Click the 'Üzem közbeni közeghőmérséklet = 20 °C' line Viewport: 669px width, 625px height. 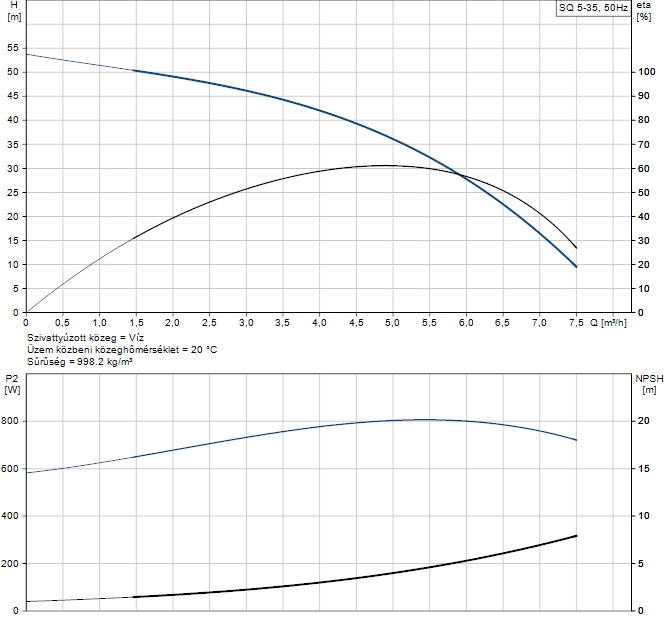click(122, 350)
